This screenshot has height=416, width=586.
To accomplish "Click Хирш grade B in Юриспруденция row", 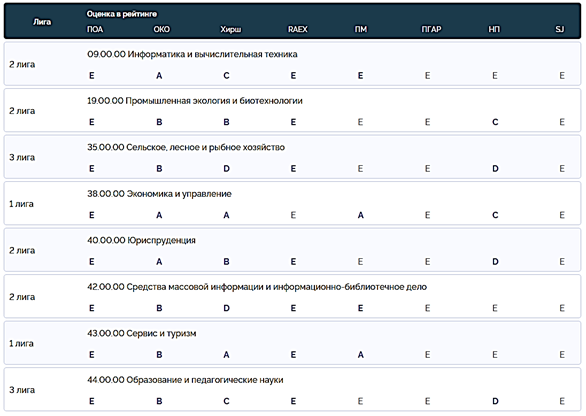I will 226,262.
